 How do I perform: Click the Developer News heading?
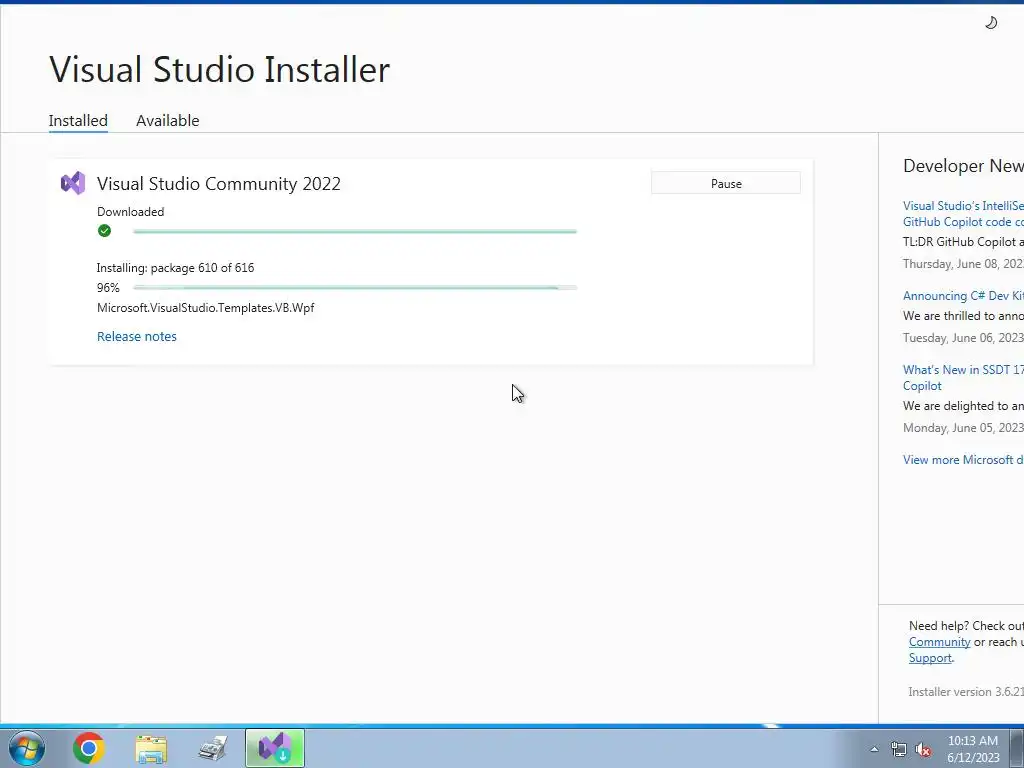click(963, 166)
